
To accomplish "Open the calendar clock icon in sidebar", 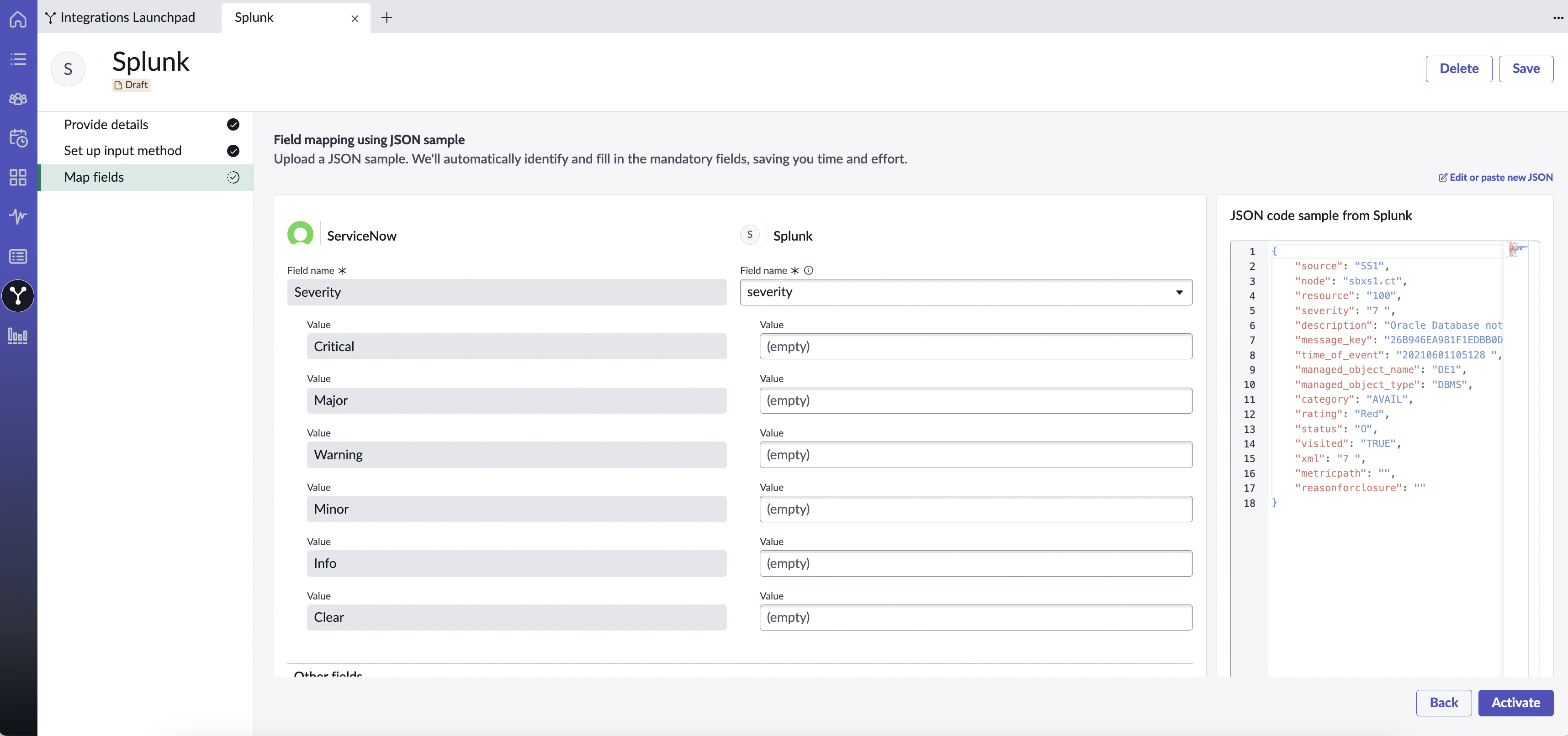I will (18, 138).
